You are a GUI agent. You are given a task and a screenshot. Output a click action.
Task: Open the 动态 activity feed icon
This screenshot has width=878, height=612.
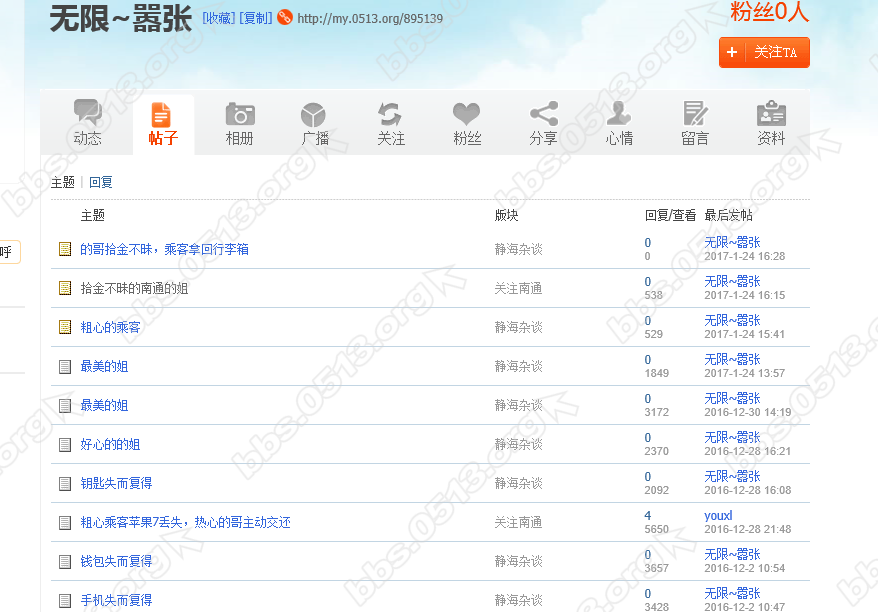tap(88, 114)
